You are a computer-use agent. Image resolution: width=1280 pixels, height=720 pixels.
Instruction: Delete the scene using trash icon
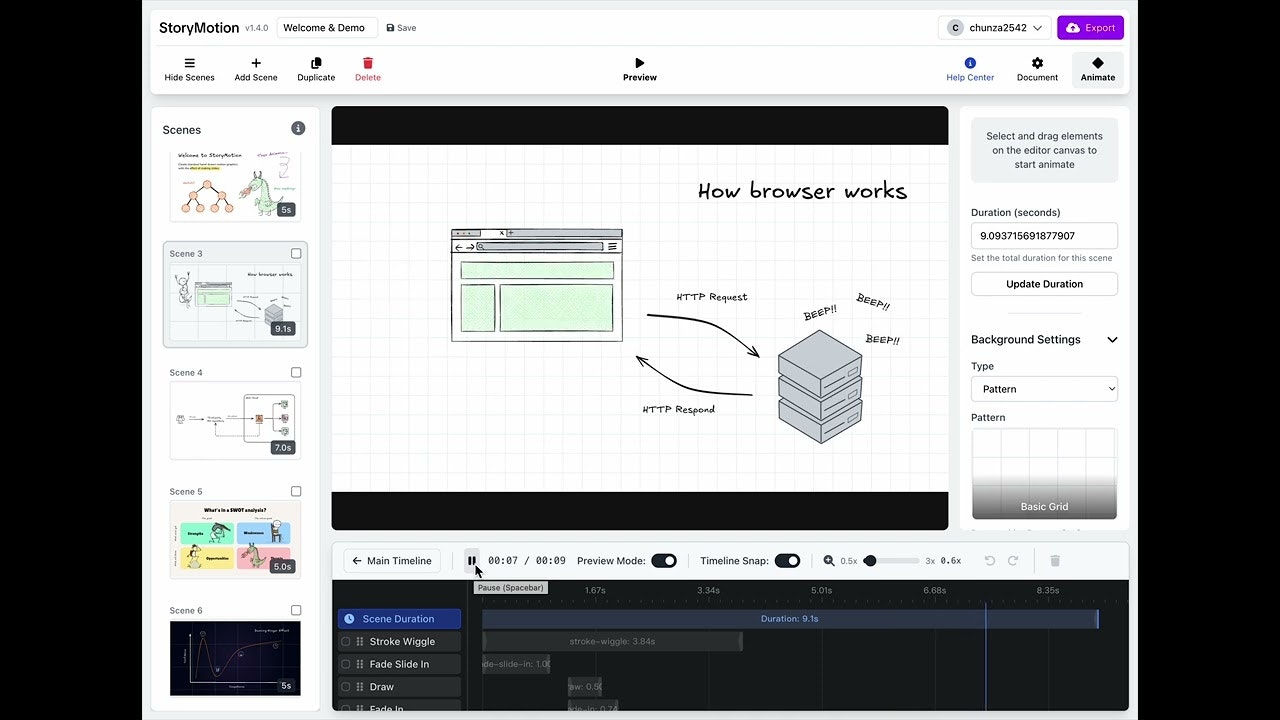tap(368, 63)
